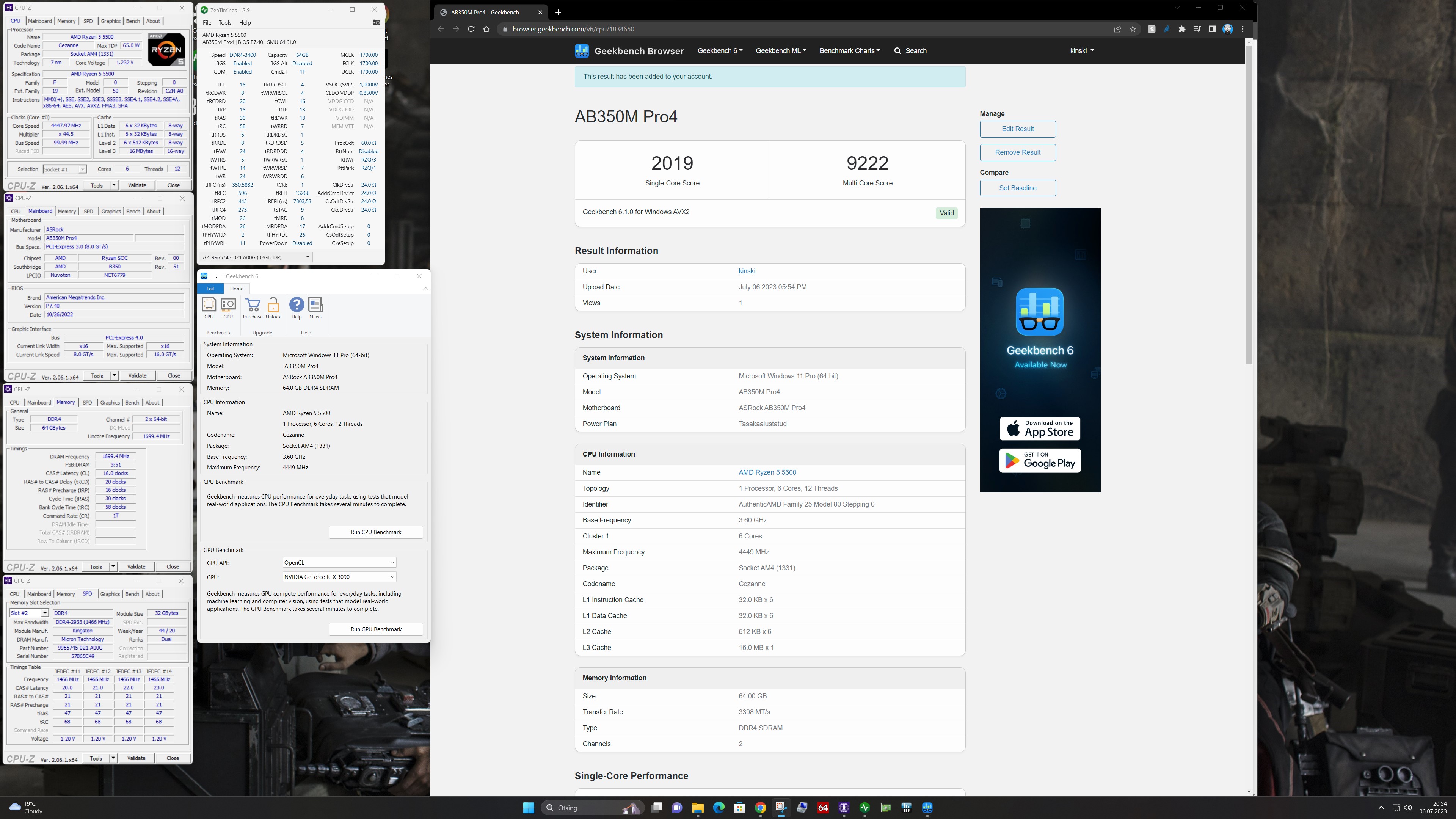Expand the Geekbench ML dropdown menu

point(781,51)
